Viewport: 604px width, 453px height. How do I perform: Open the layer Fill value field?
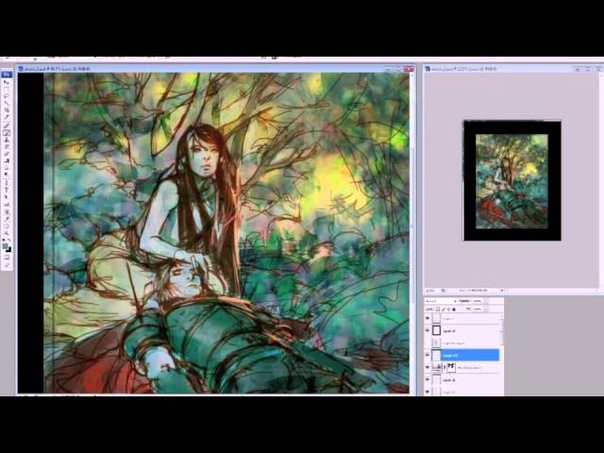point(477,309)
